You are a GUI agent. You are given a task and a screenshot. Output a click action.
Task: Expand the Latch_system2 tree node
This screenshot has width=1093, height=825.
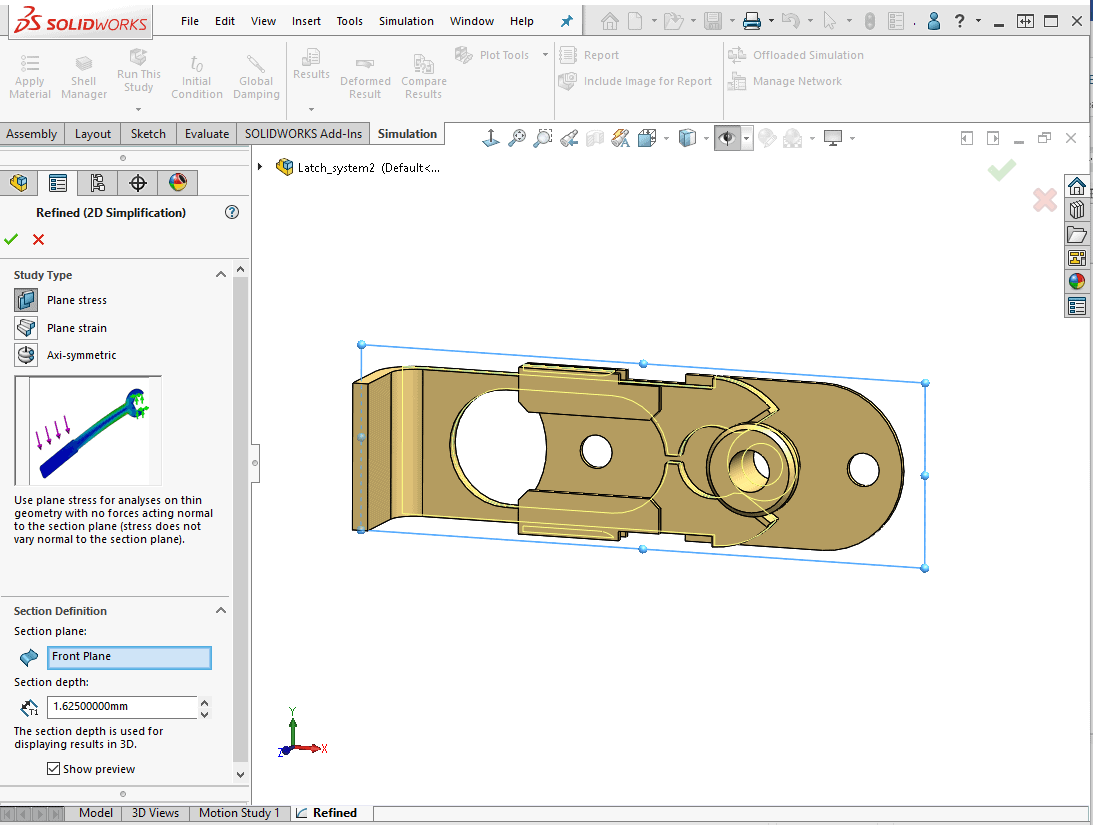click(x=261, y=167)
